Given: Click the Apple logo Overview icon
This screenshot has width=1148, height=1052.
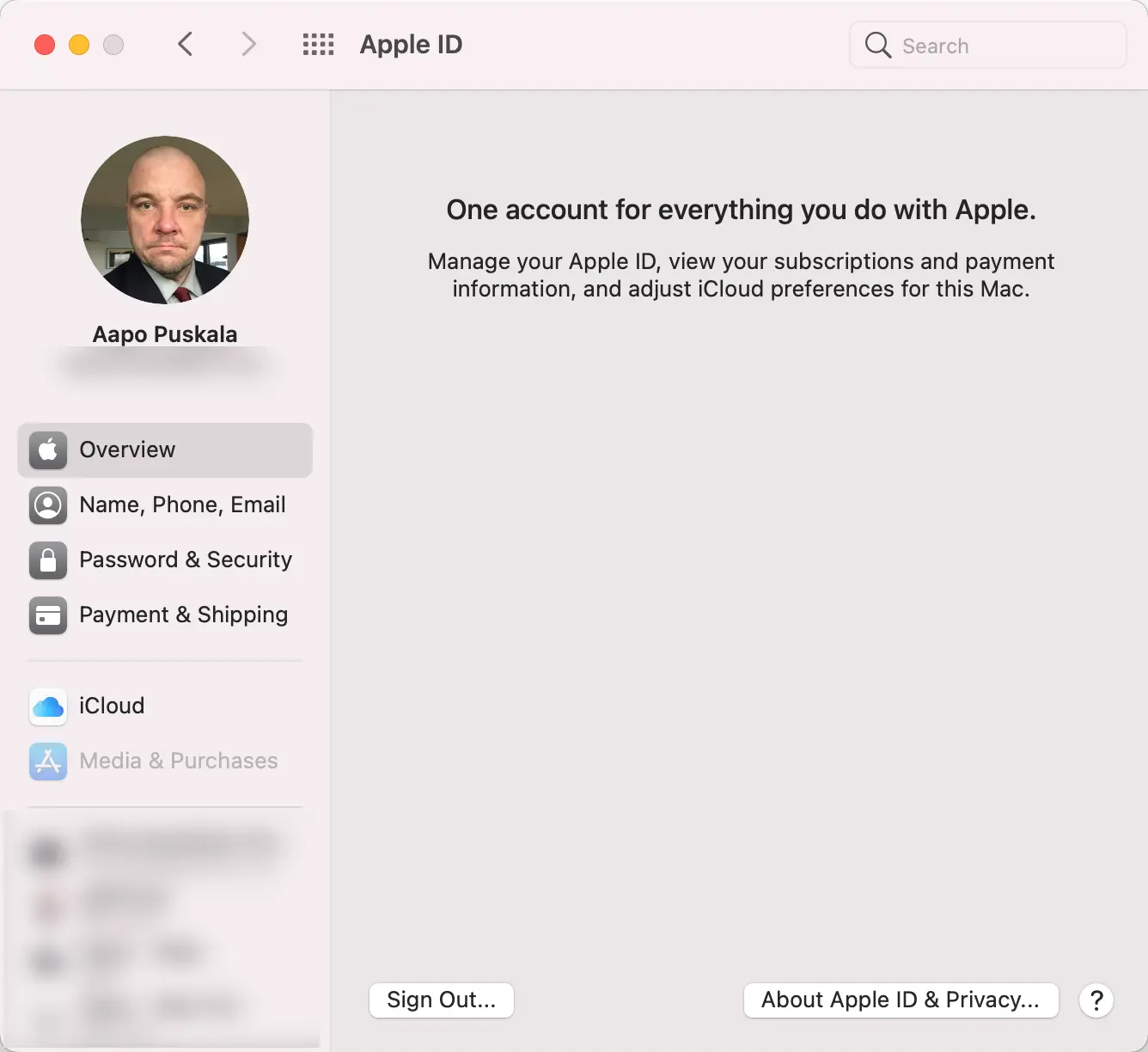Looking at the screenshot, I should [48, 450].
